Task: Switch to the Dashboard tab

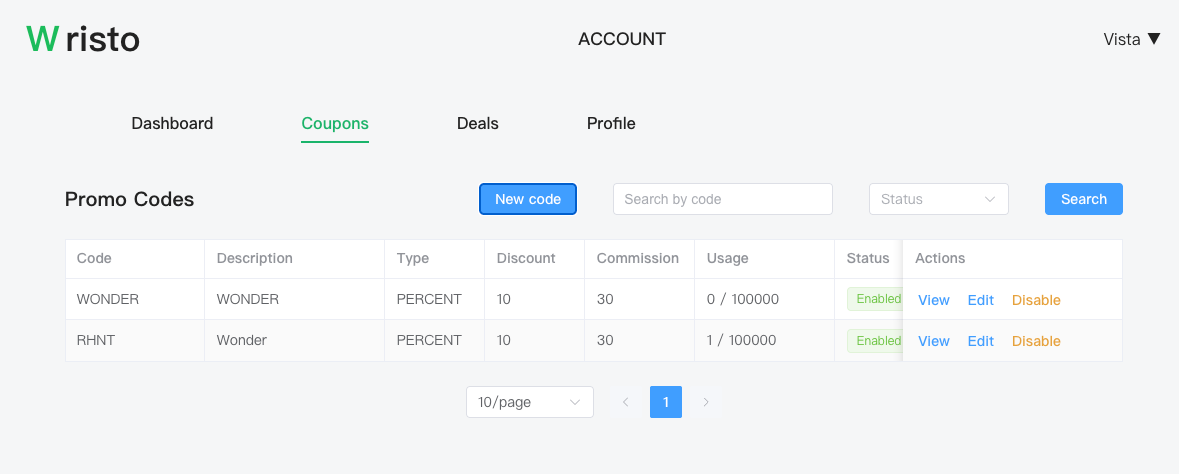Action: tap(172, 124)
